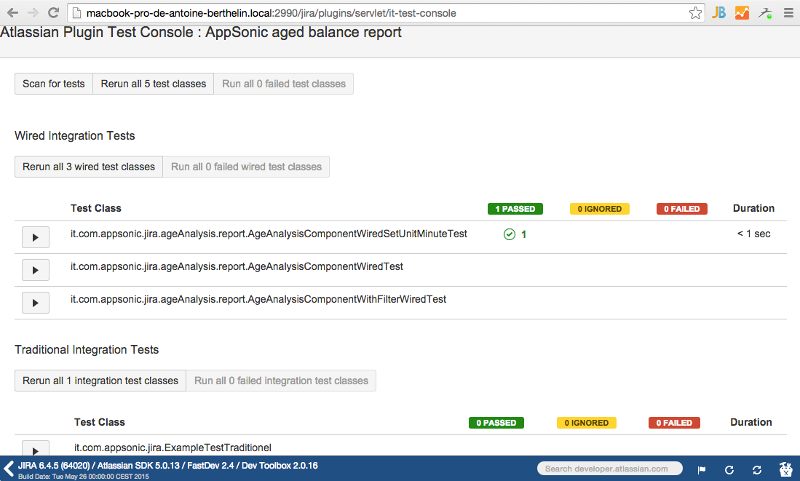Image resolution: width=800 pixels, height=481 pixels.
Task: Open the JB browser extension
Action: [719, 13]
